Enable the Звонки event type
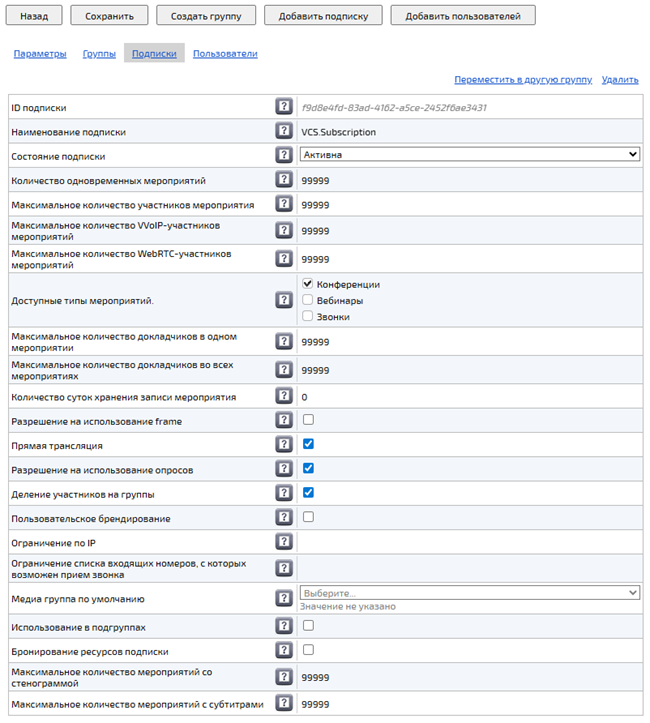This screenshot has height=723, width=650. click(x=307, y=316)
